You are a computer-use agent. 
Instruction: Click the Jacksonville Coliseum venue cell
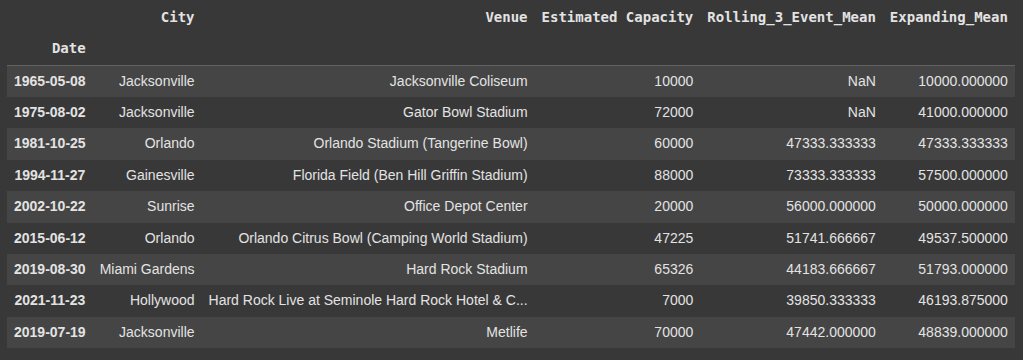pos(459,81)
